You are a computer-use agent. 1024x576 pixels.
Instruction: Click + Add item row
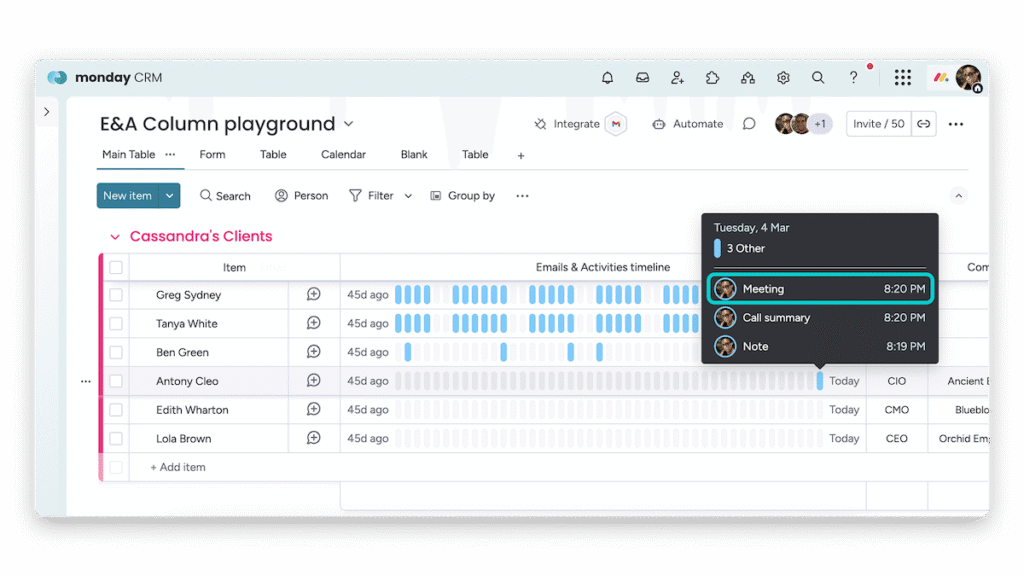tap(178, 467)
